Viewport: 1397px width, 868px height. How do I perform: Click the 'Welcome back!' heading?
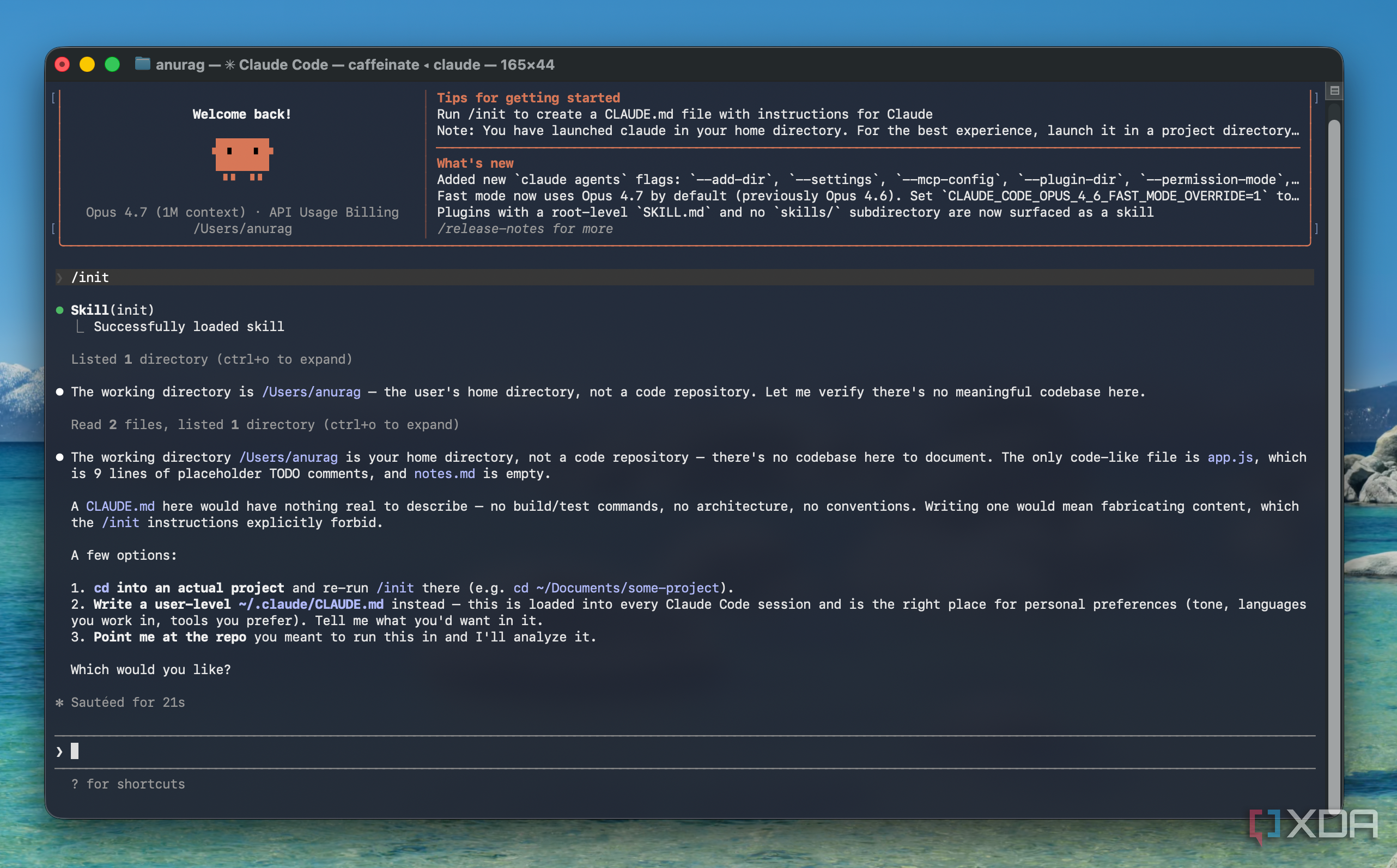(242, 114)
